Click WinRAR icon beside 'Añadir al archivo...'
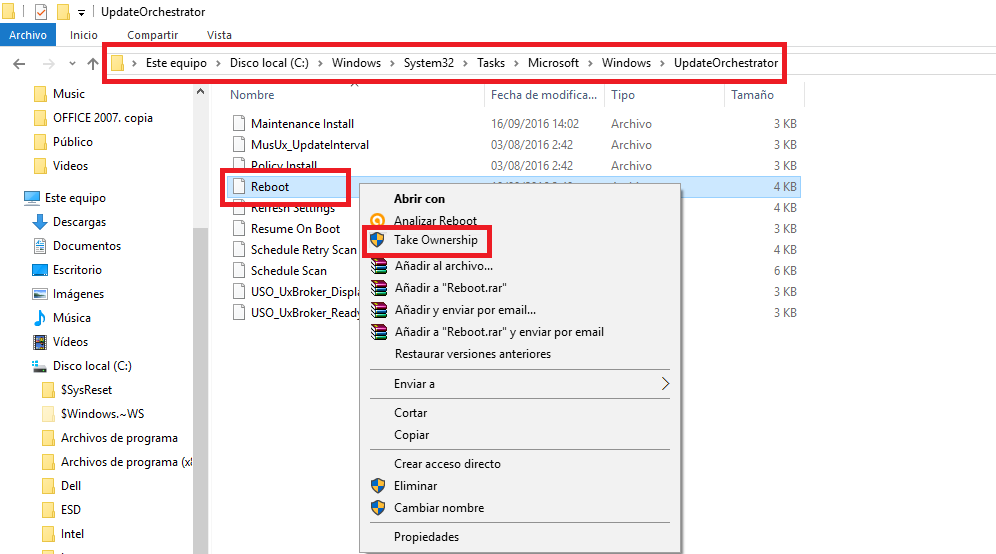The height and width of the screenshot is (554, 996). [x=379, y=266]
